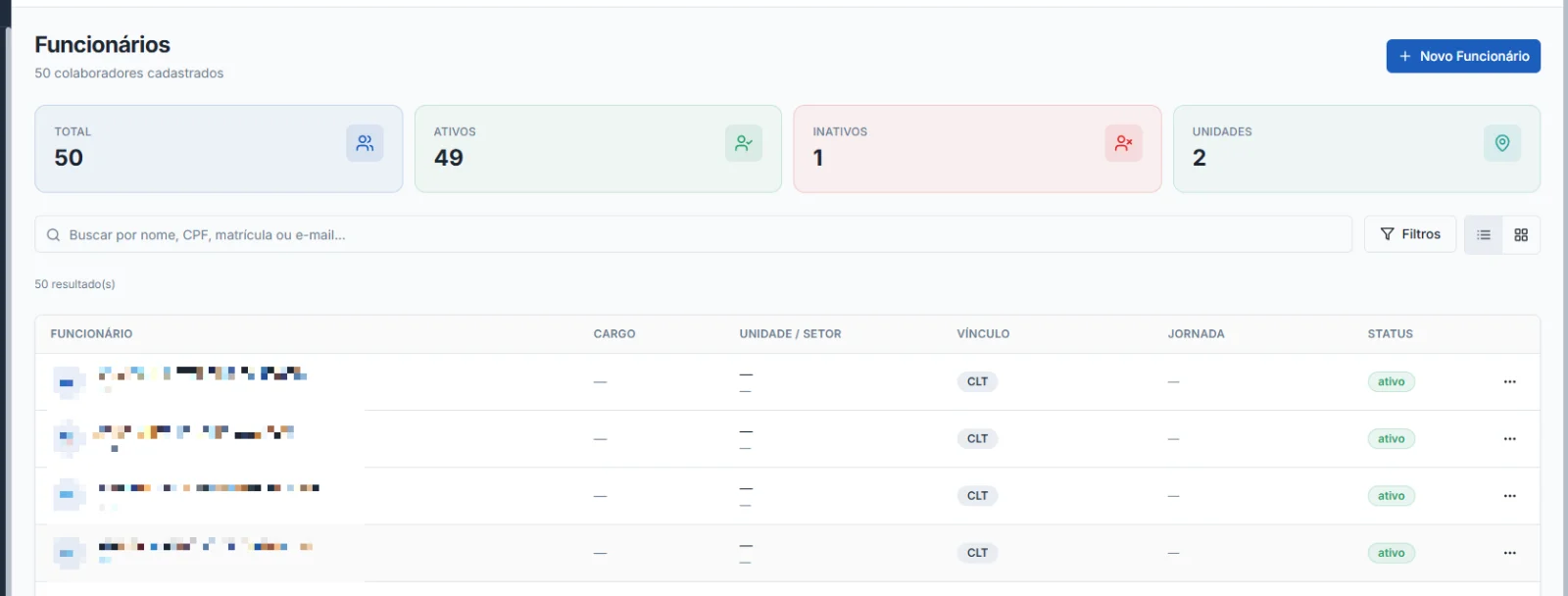Screen dimensions: 1568x596
Task: Click the avatar of the third employee row
Action: tap(68, 496)
